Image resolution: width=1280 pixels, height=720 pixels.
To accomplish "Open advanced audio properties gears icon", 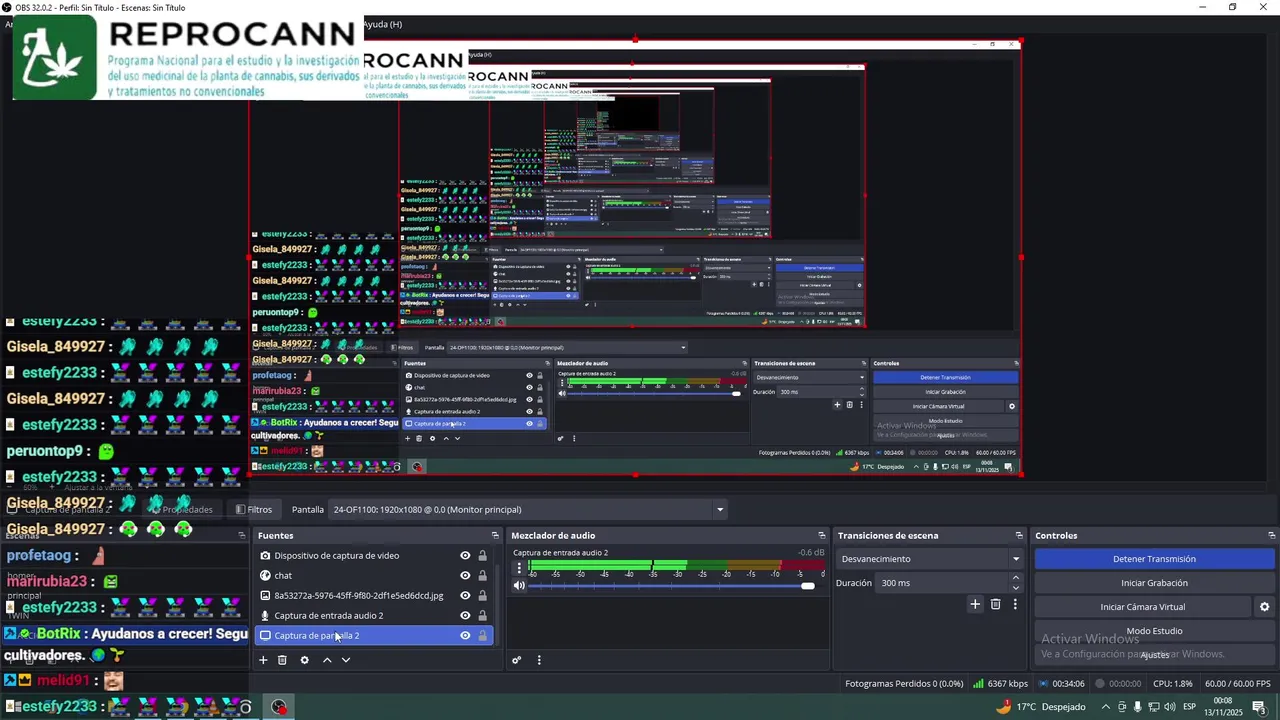I will point(517,660).
